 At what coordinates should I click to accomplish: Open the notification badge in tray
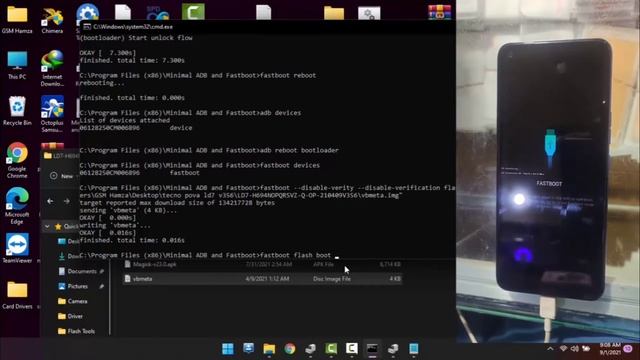coord(628,349)
